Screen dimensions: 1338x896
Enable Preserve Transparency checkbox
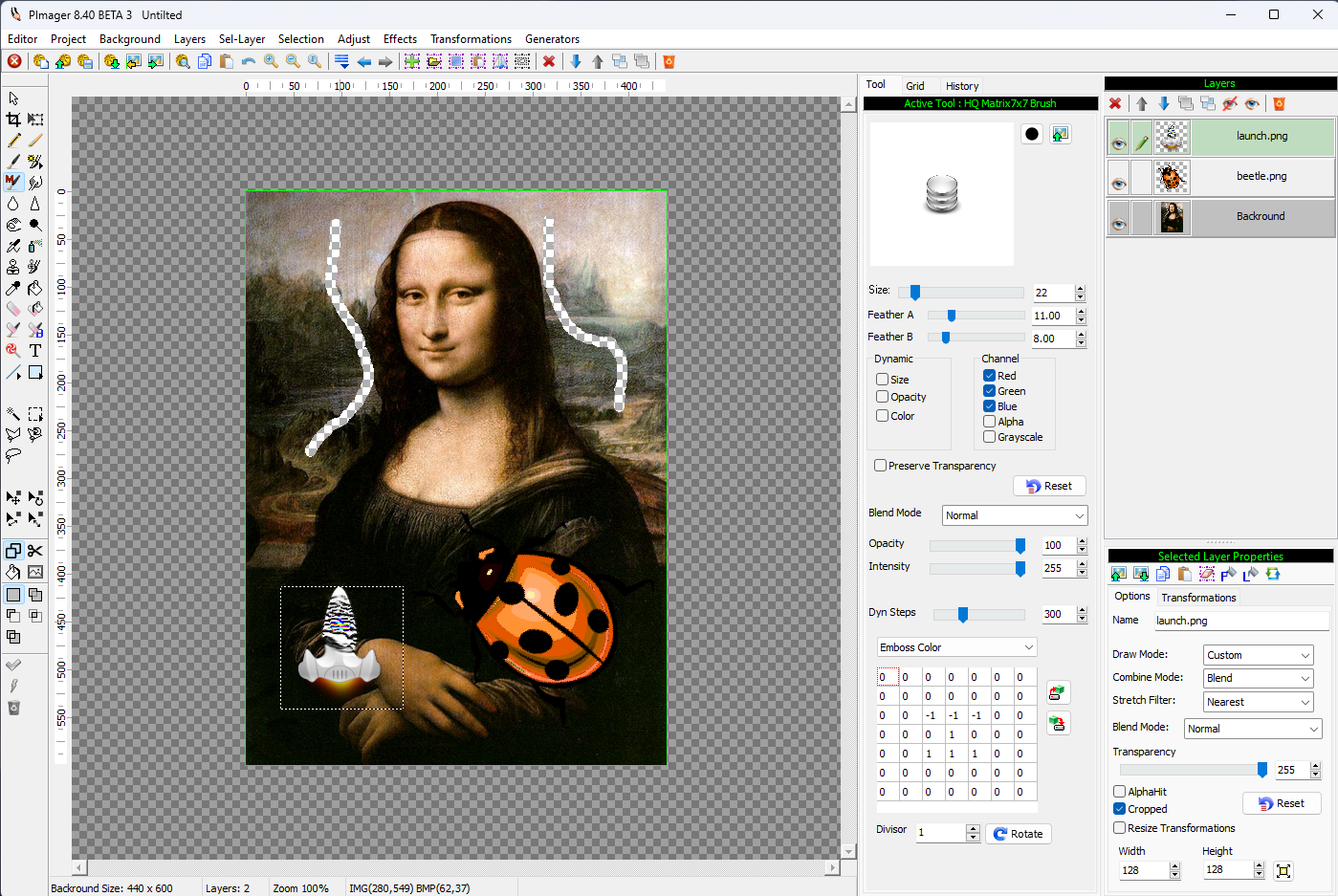880,466
